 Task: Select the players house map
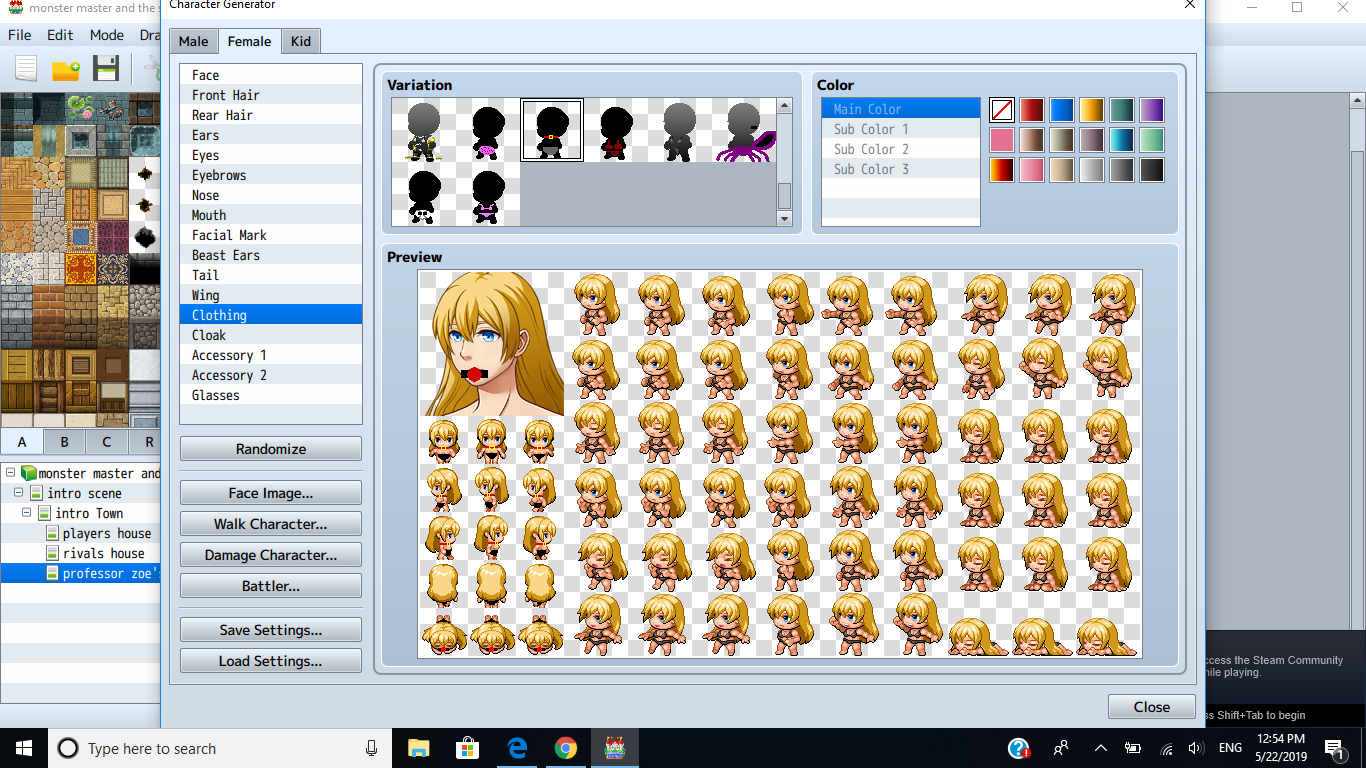pyautogui.click(x=107, y=533)
